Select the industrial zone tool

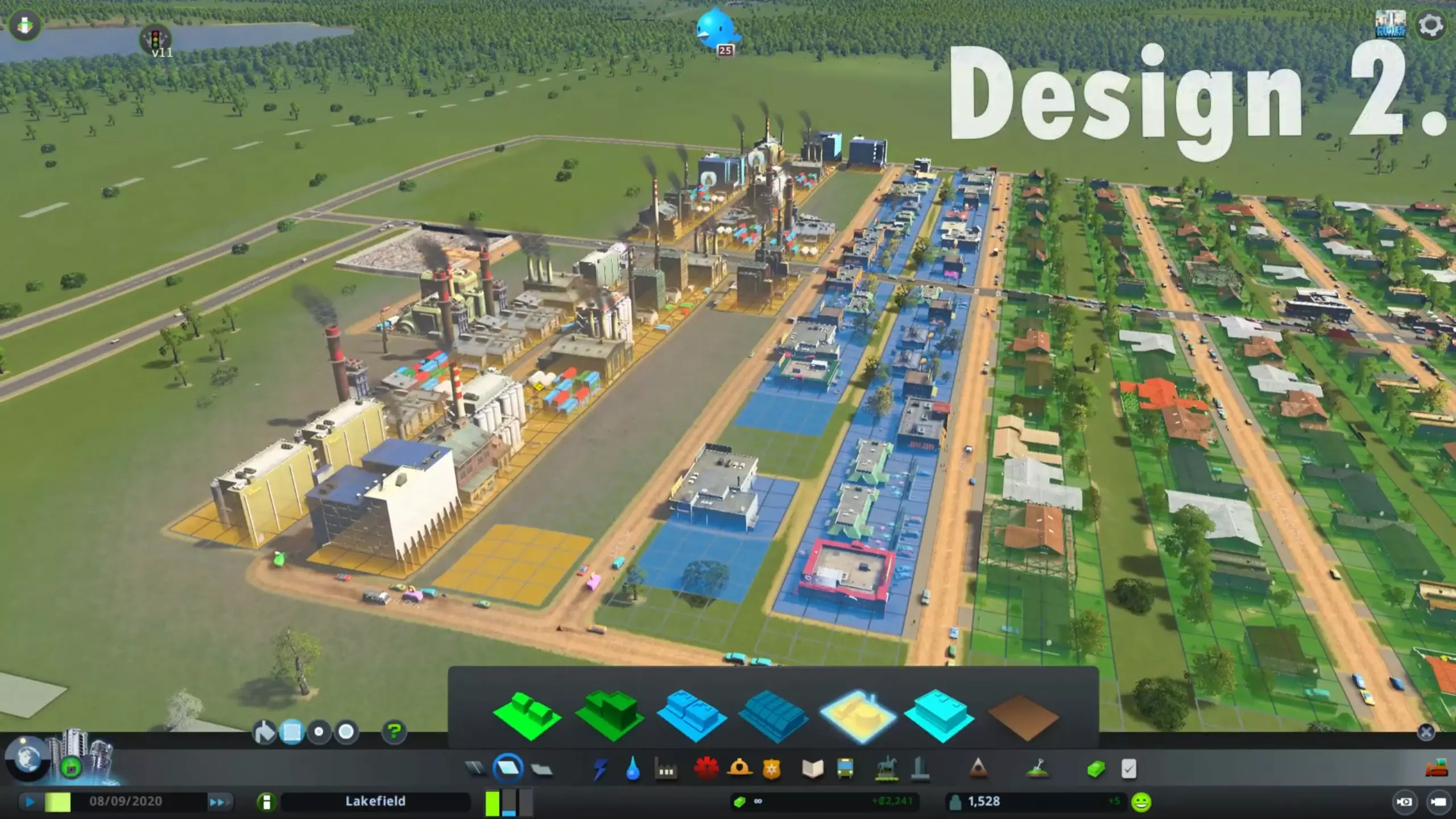[857, 715]
